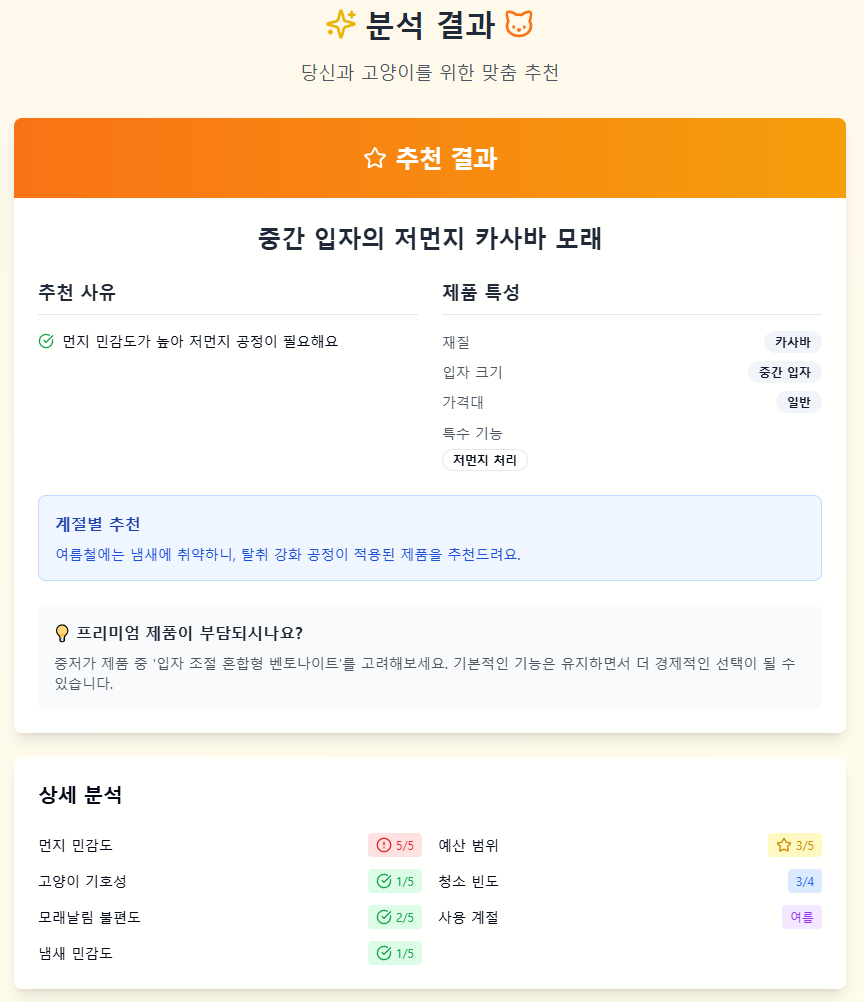Open the 여름 season selector badge

(801, 917)
